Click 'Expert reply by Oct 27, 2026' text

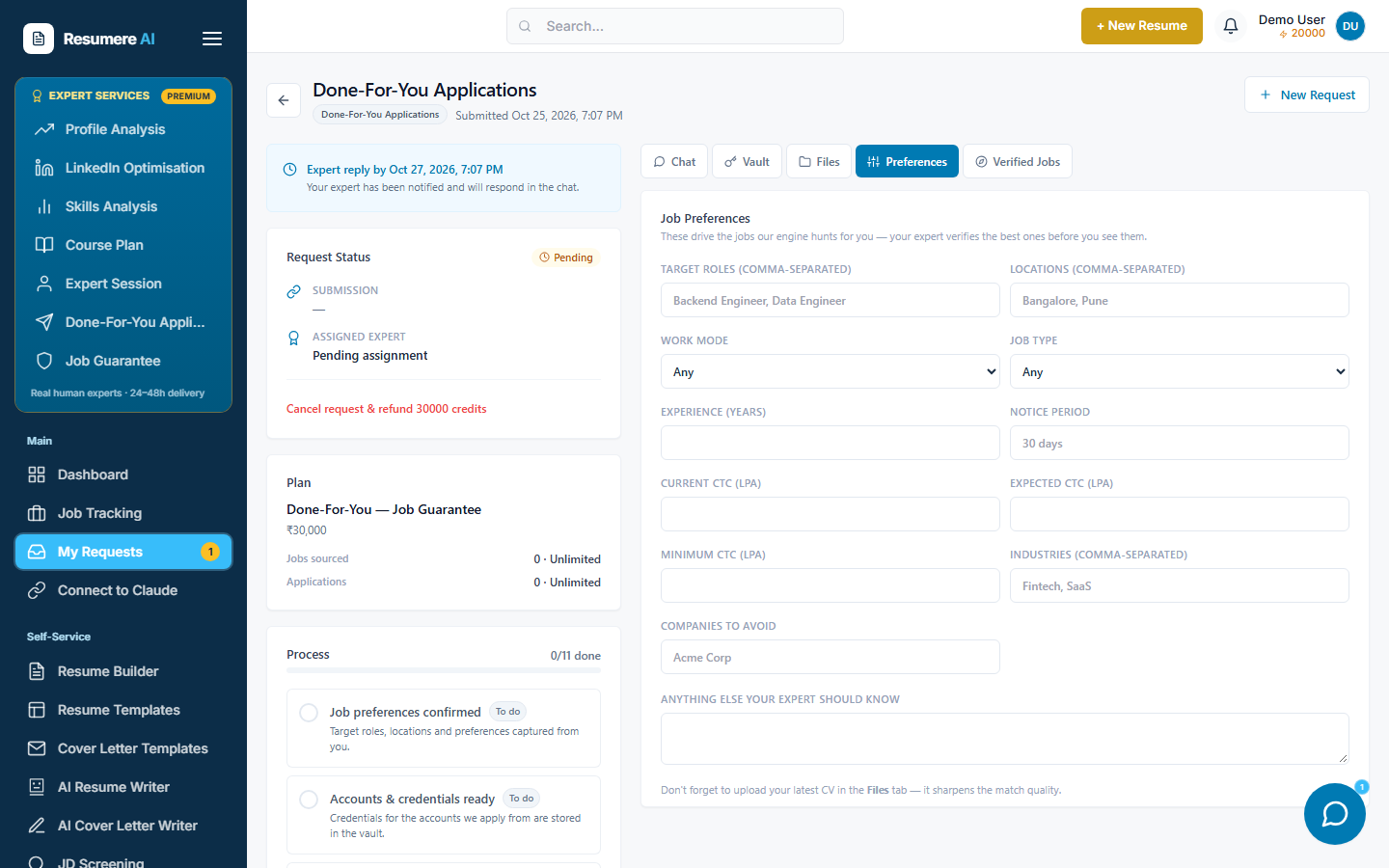coord(405,170)
